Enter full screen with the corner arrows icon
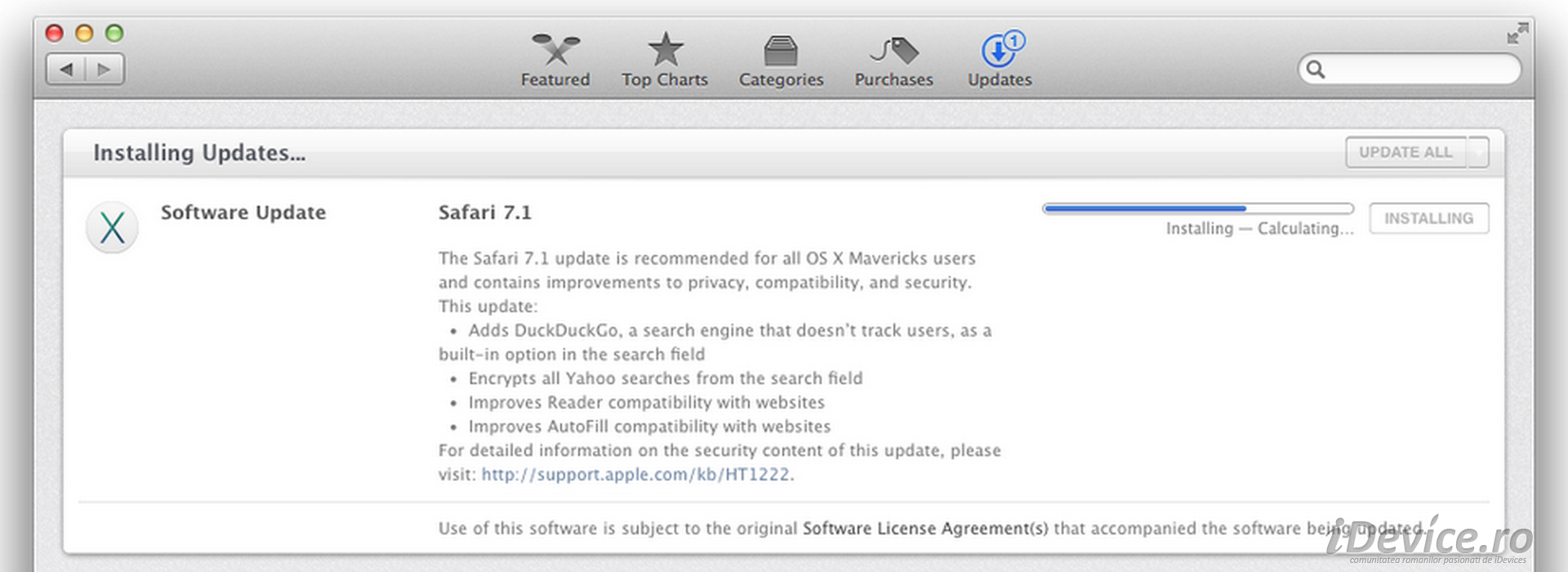This screenshot has height=572, width=1568. (x=1517, y=34)
